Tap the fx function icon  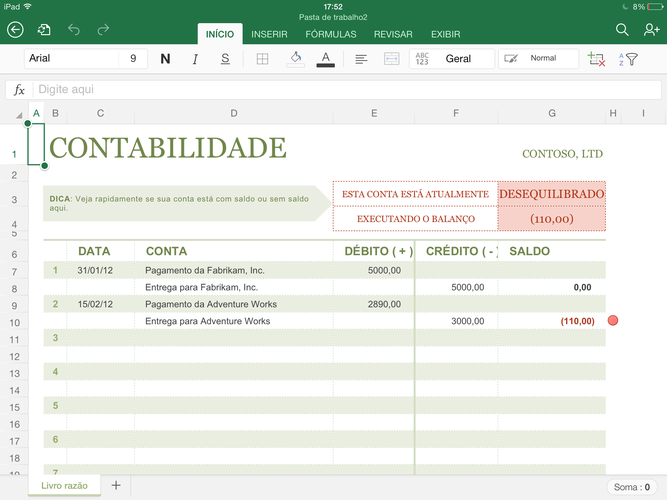coord(19,89)
